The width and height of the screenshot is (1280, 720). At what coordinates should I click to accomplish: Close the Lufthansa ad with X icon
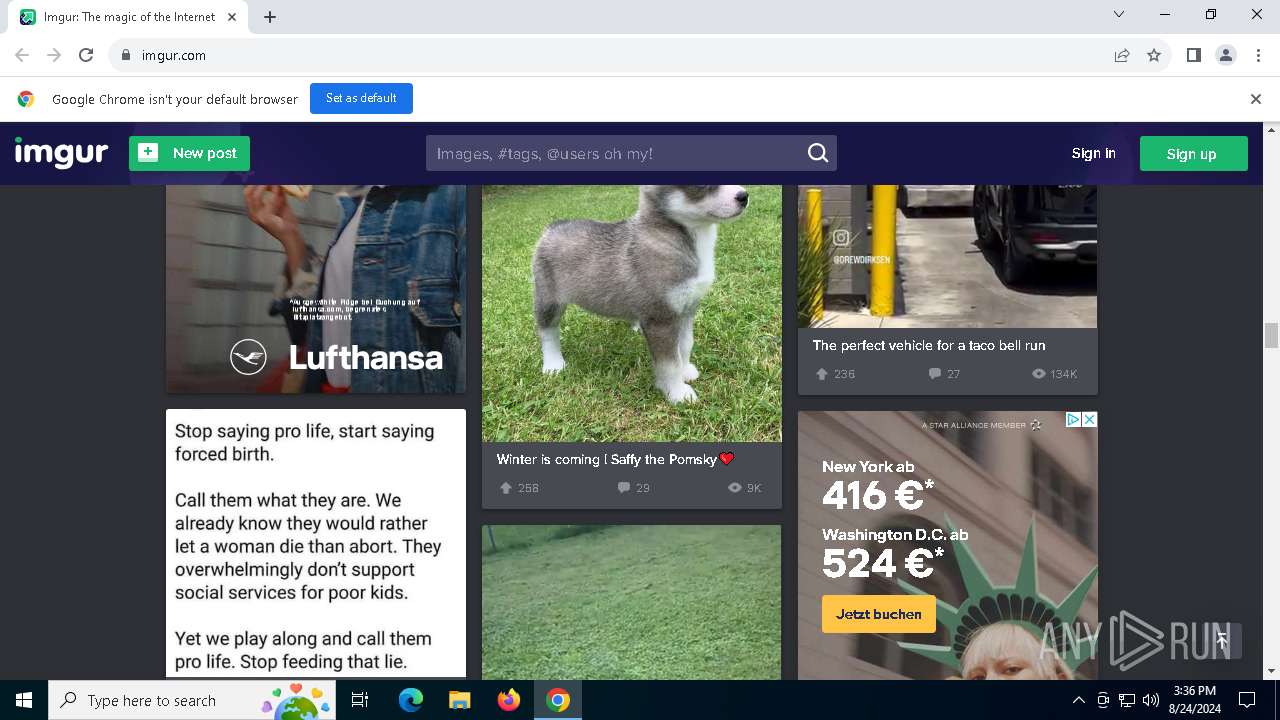point(1090,420)
